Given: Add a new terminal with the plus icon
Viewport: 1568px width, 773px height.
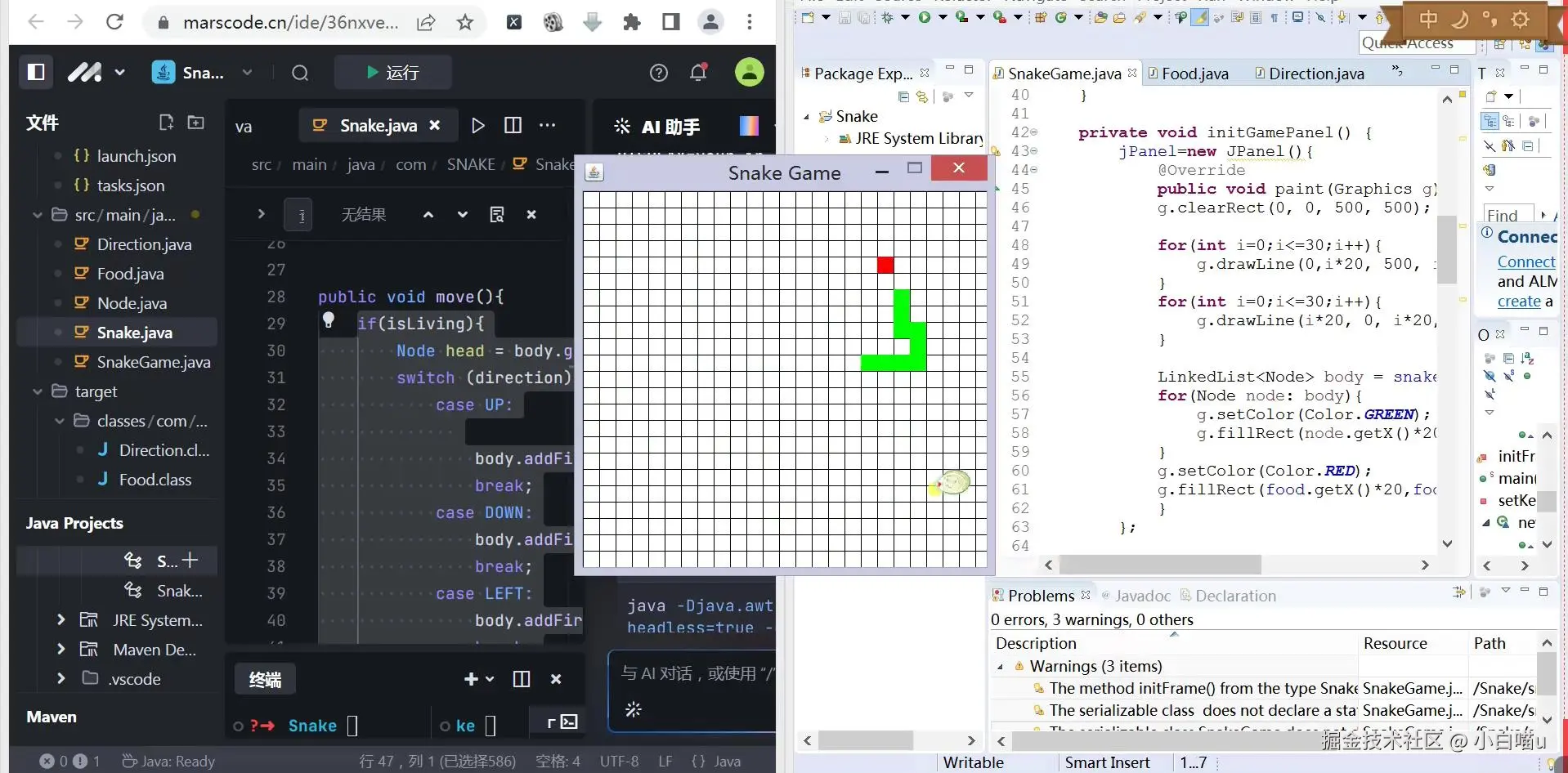Looking at the screenshot, I should [471, 679].
